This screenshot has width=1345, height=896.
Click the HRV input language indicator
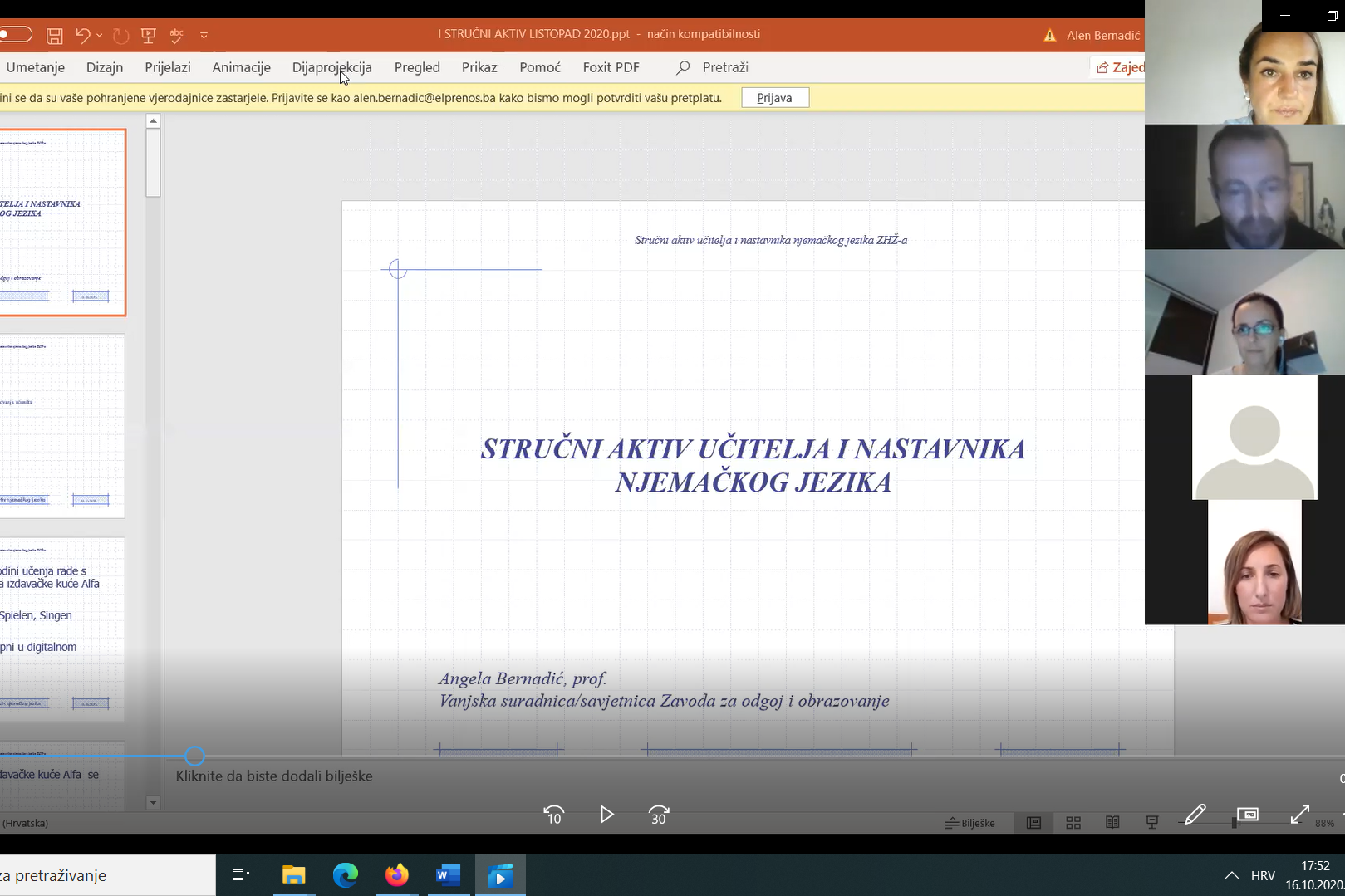[x=1263, y=875]
